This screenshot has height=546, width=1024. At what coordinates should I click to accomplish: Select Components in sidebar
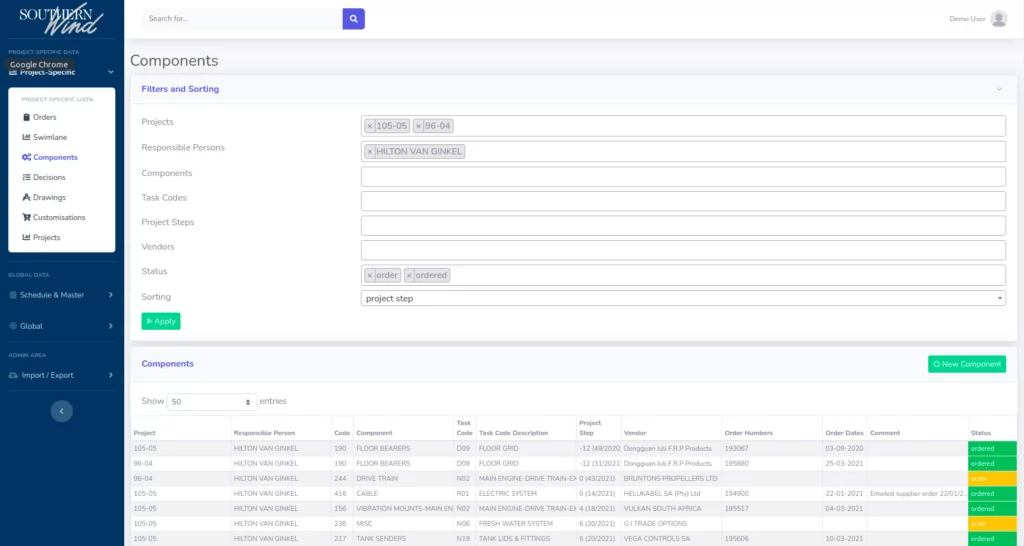(x=50, y=157)
